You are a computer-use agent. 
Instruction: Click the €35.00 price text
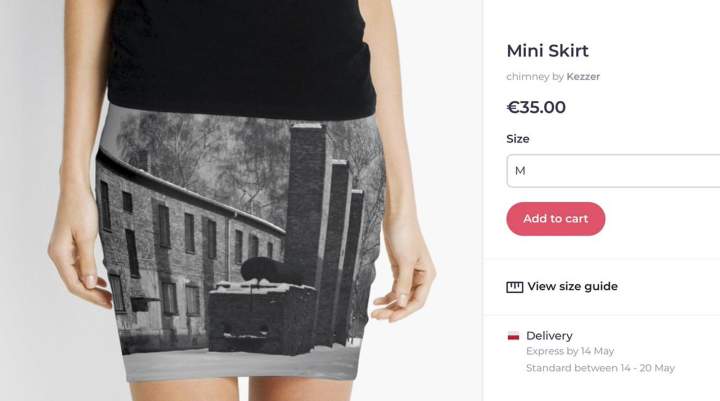point(536,107)
